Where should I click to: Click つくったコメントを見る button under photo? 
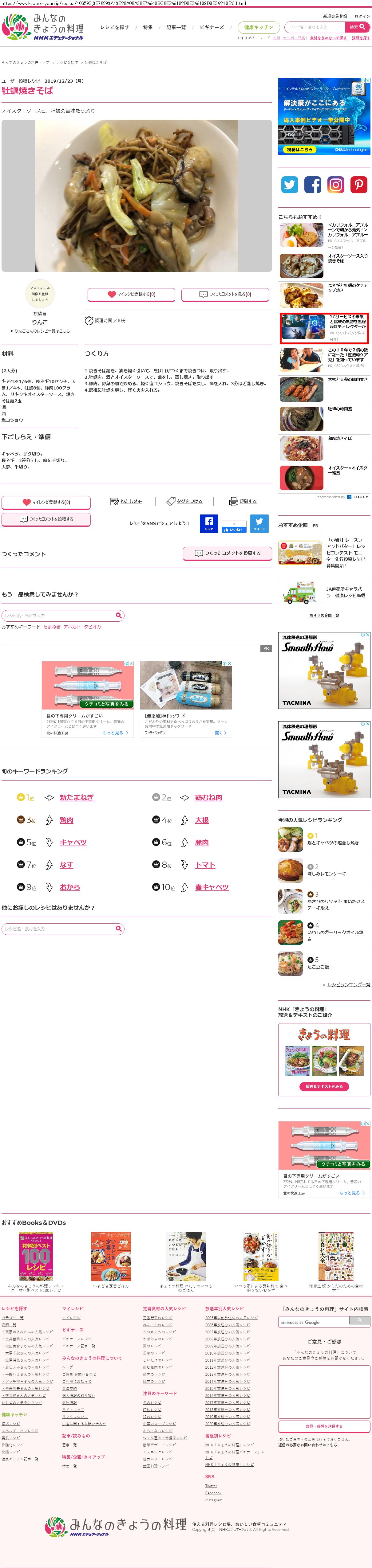tap(225, 294)
